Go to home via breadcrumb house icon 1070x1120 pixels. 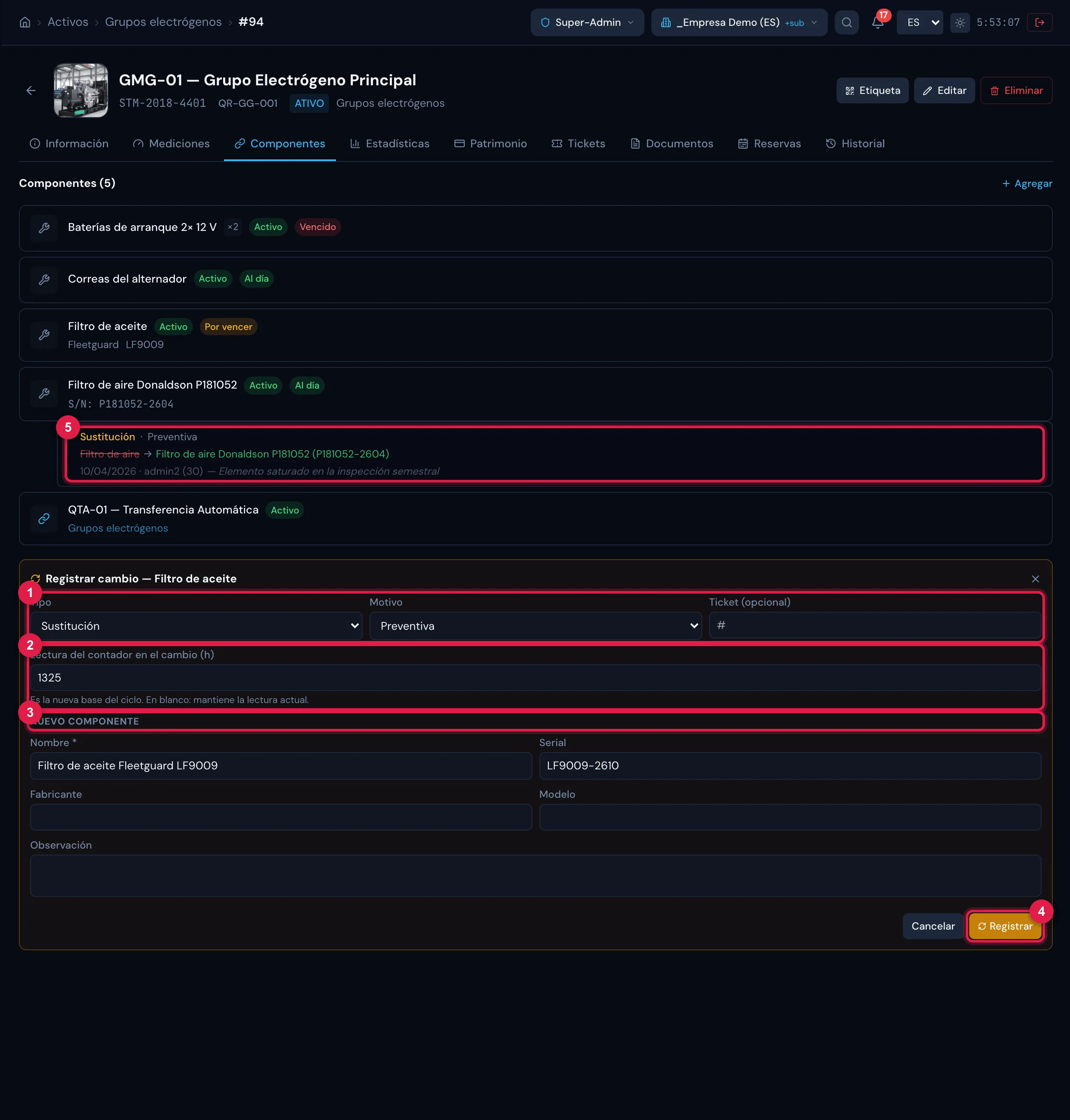pos(25,22)
